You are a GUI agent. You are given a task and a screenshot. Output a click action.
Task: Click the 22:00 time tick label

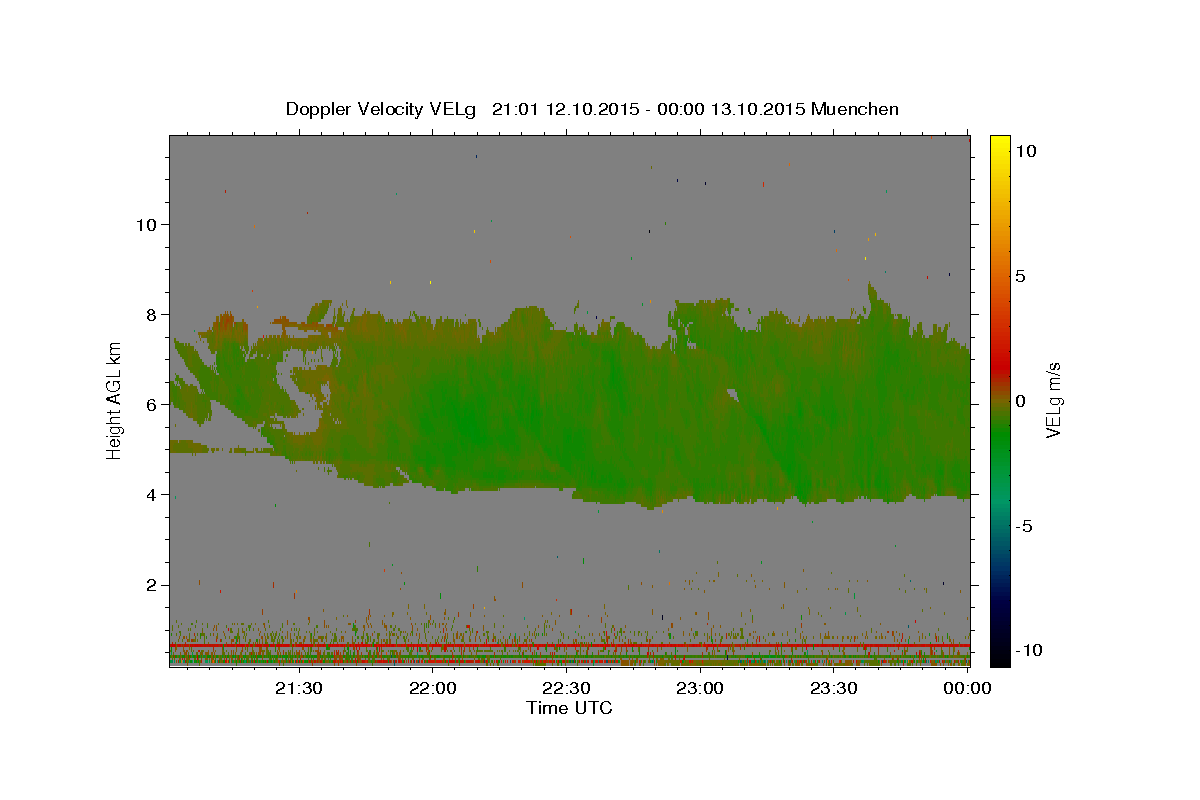coord(433,688)
